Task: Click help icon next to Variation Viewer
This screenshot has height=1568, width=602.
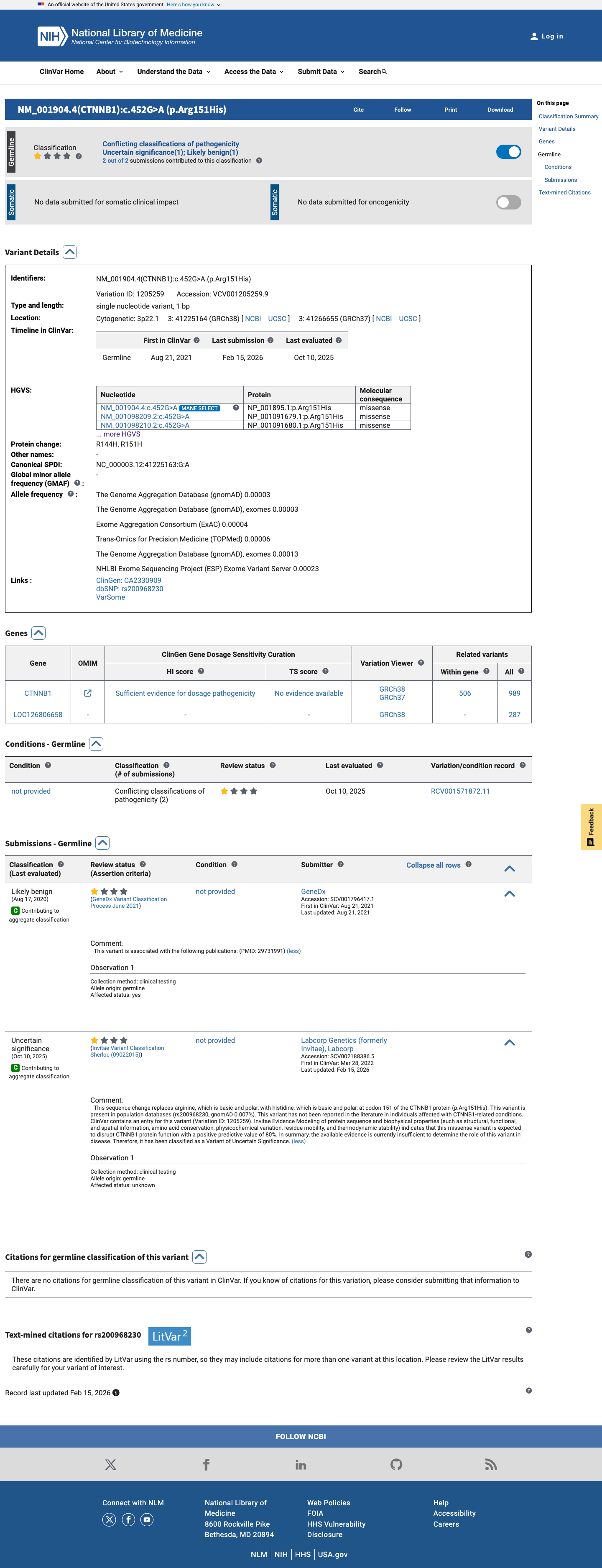Action: pos(421,663)
